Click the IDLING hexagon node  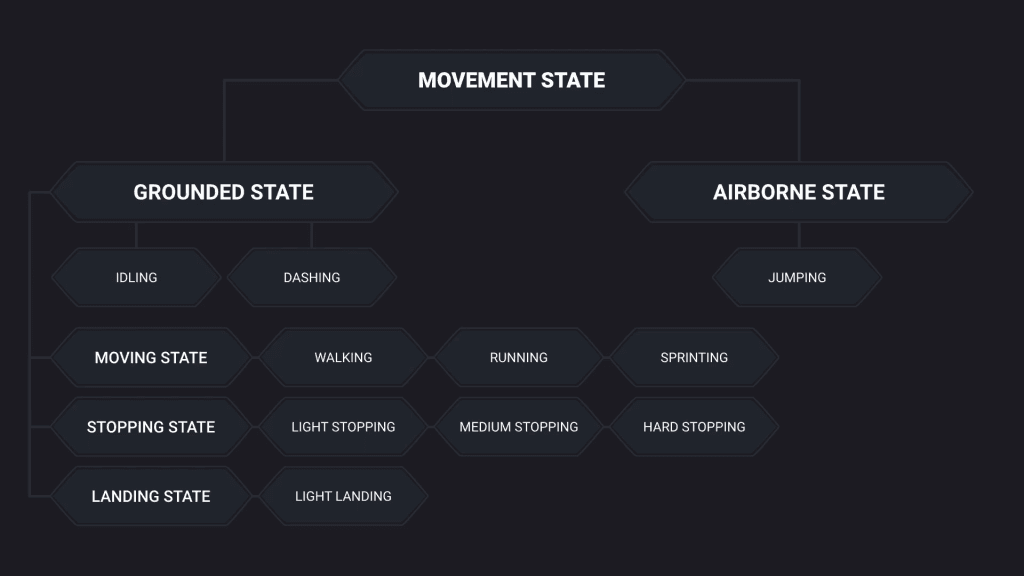(136, 278)
